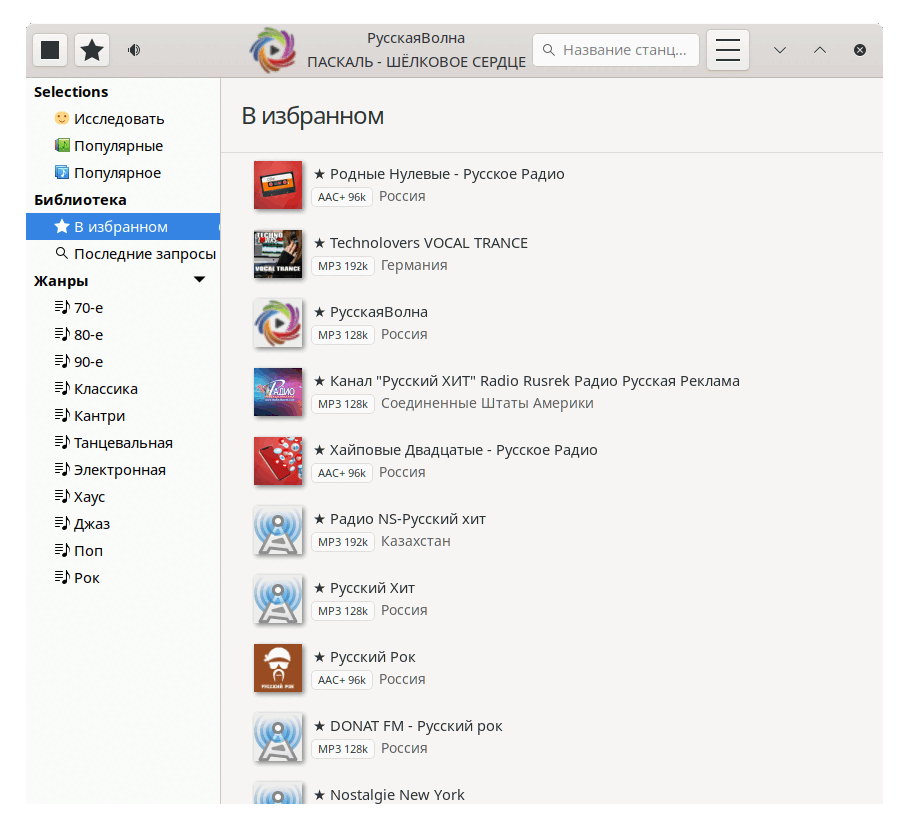
Task: Click the РусскаяВолна logo in header
Action: click(x=273, y=50)
